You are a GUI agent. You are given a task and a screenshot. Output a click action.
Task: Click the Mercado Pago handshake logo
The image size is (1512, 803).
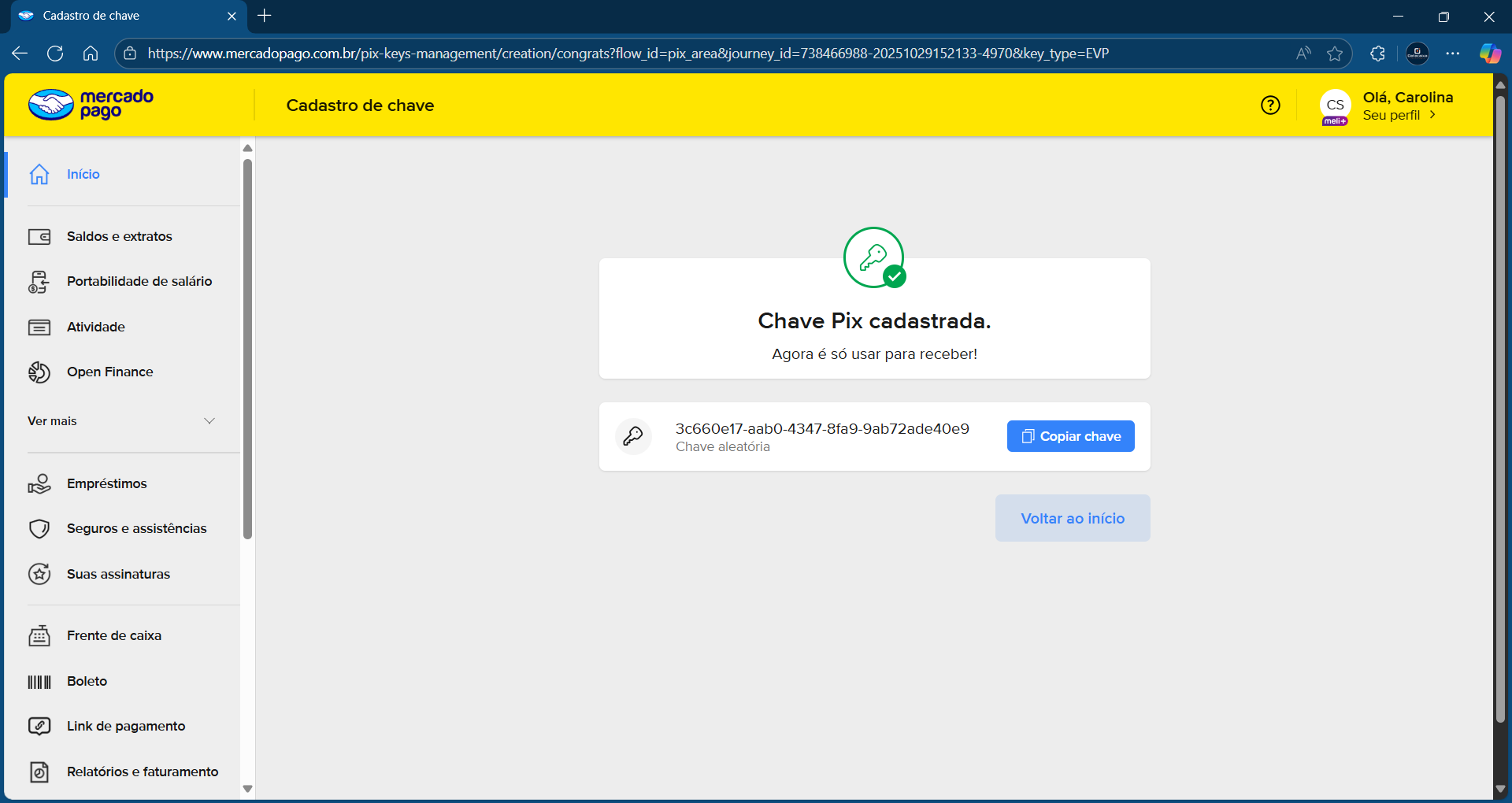[x=52, y=105]
